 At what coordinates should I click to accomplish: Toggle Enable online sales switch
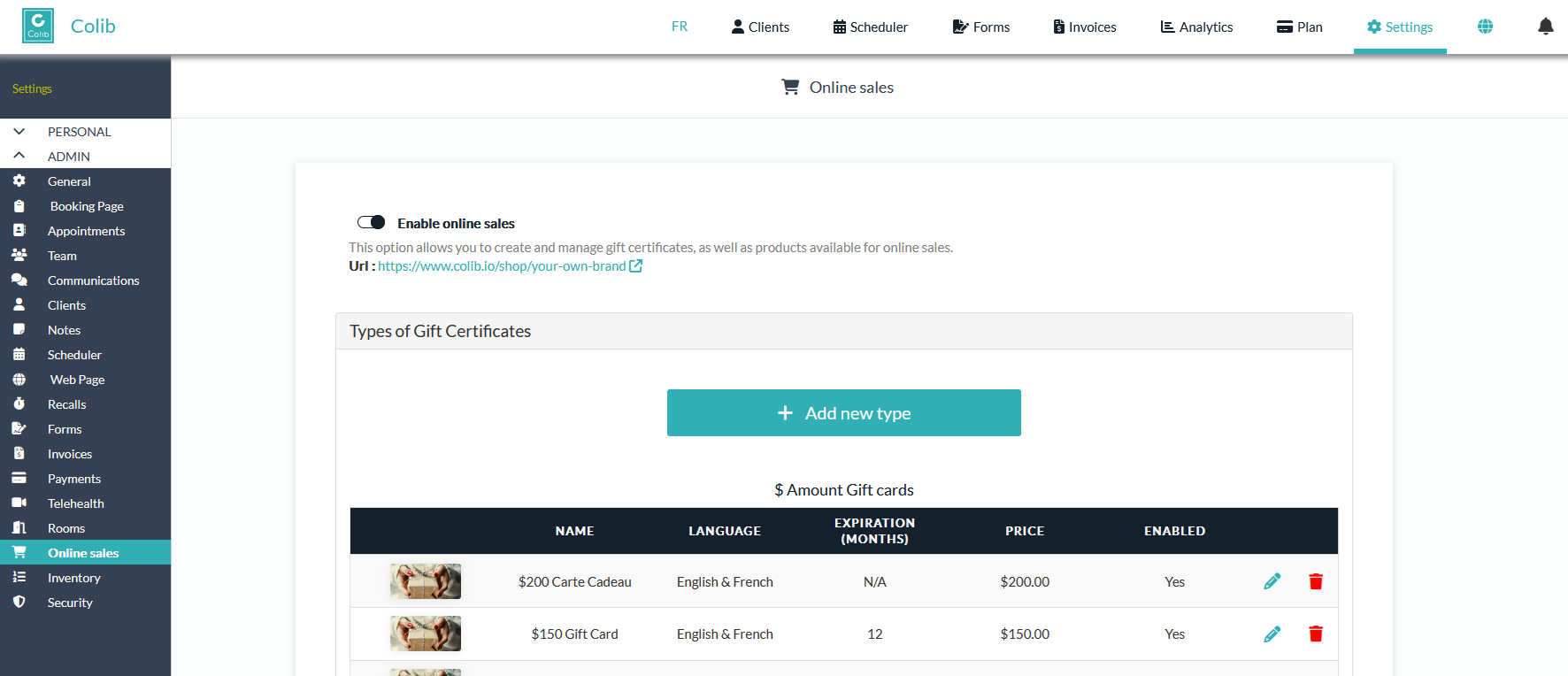tap(372, 222)
